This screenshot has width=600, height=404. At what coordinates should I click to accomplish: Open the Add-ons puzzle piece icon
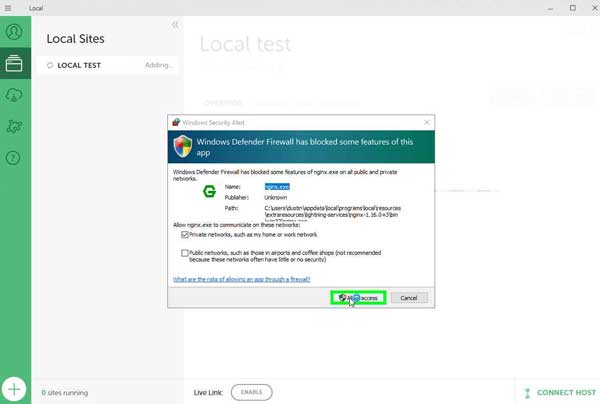[14, 126]
